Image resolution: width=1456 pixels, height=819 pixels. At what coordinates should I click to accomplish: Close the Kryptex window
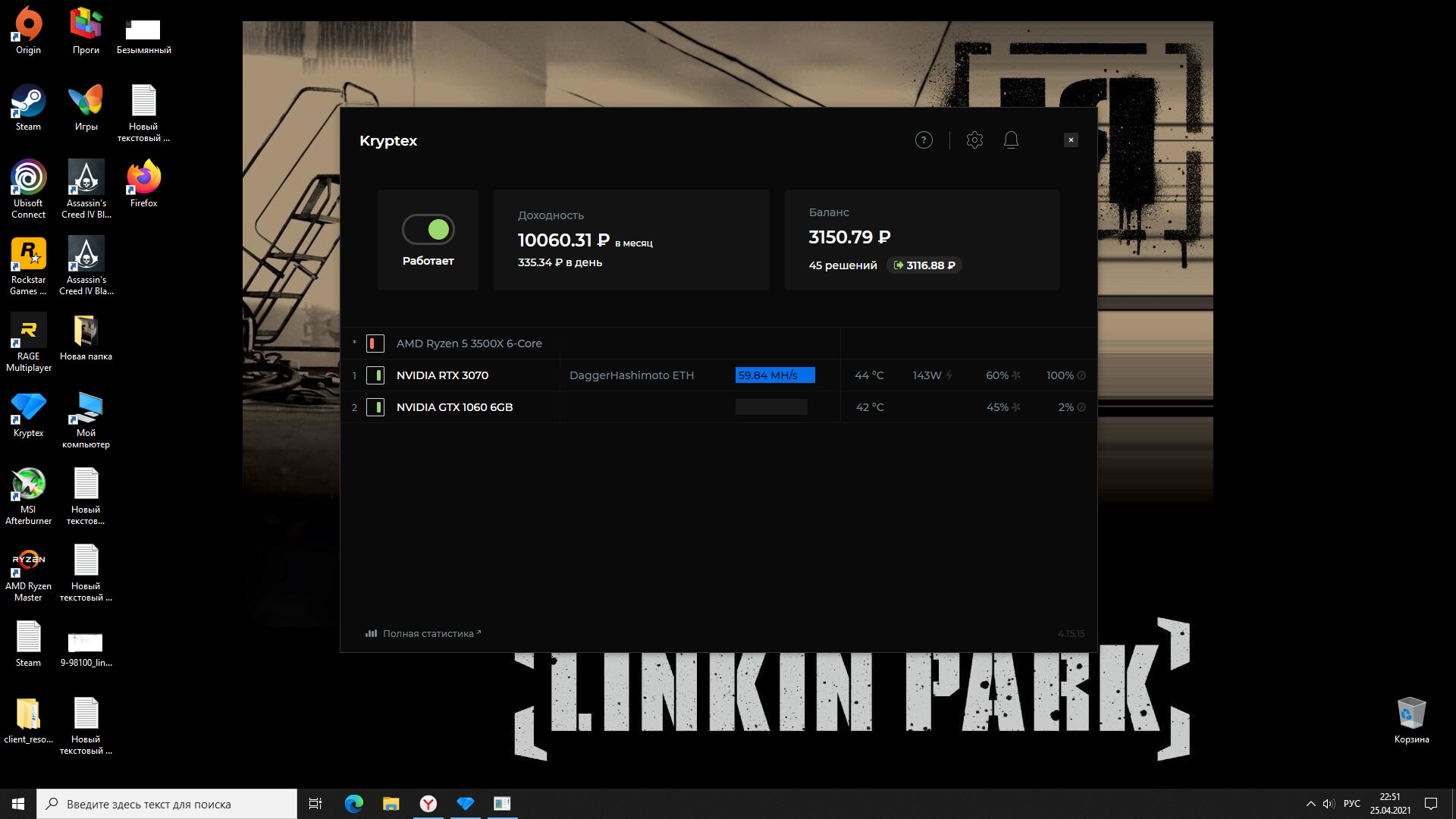(1071, 140)
